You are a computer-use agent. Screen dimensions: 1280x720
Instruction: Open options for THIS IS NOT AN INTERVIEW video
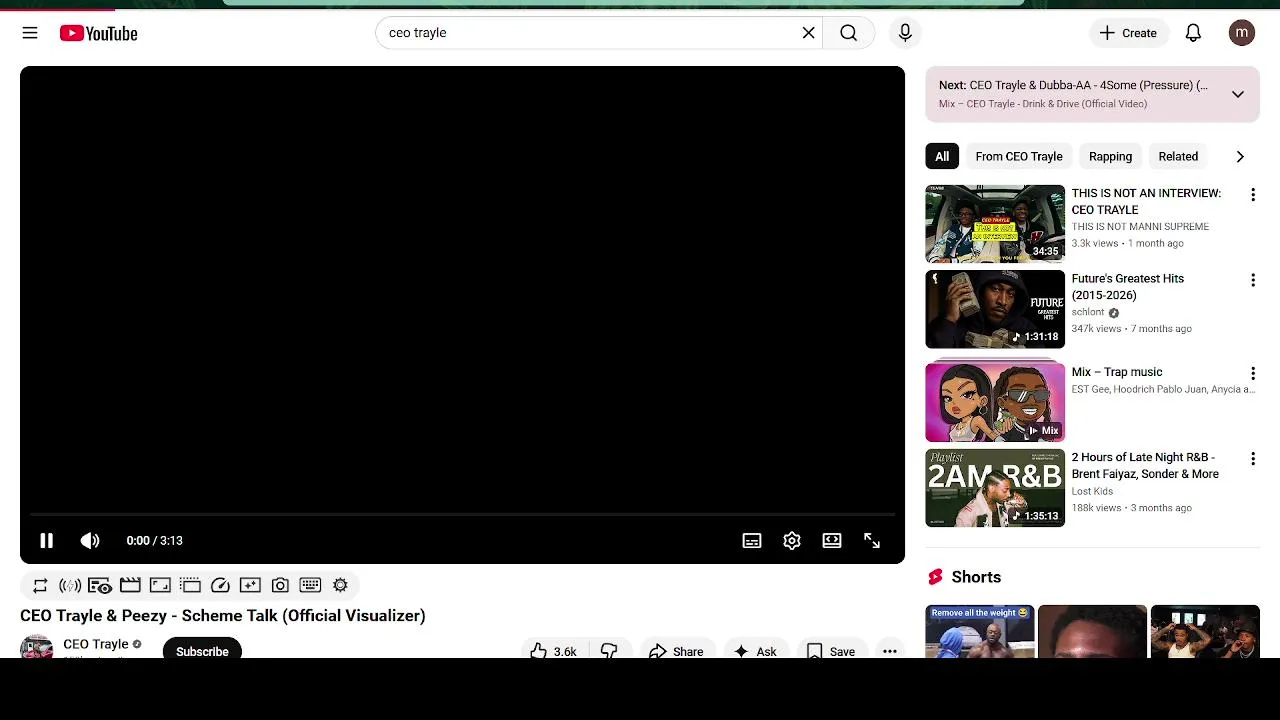point(1252,195)
